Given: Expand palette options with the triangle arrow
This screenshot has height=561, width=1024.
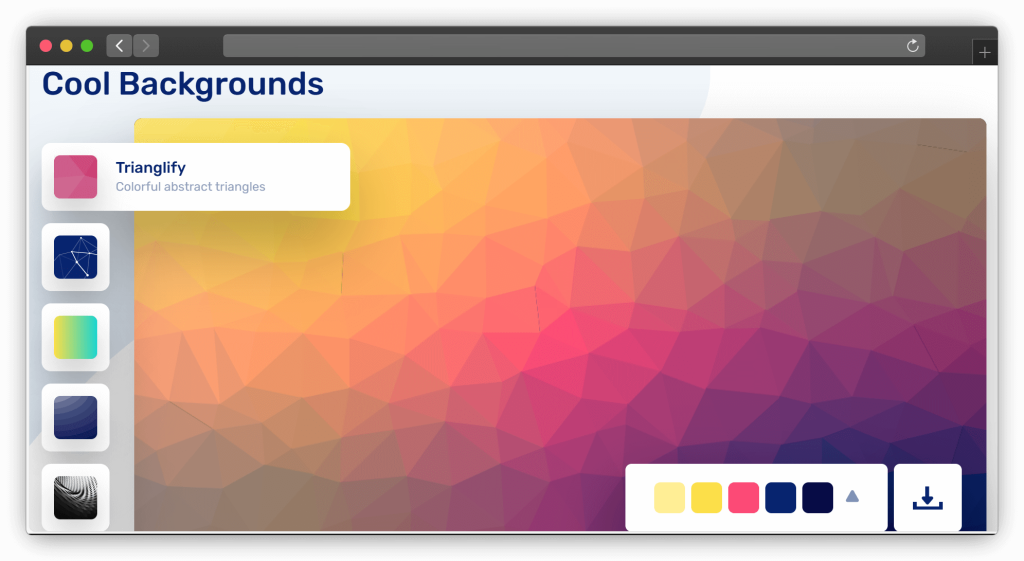Looking at the screenshot, I should tap(852, 496).
